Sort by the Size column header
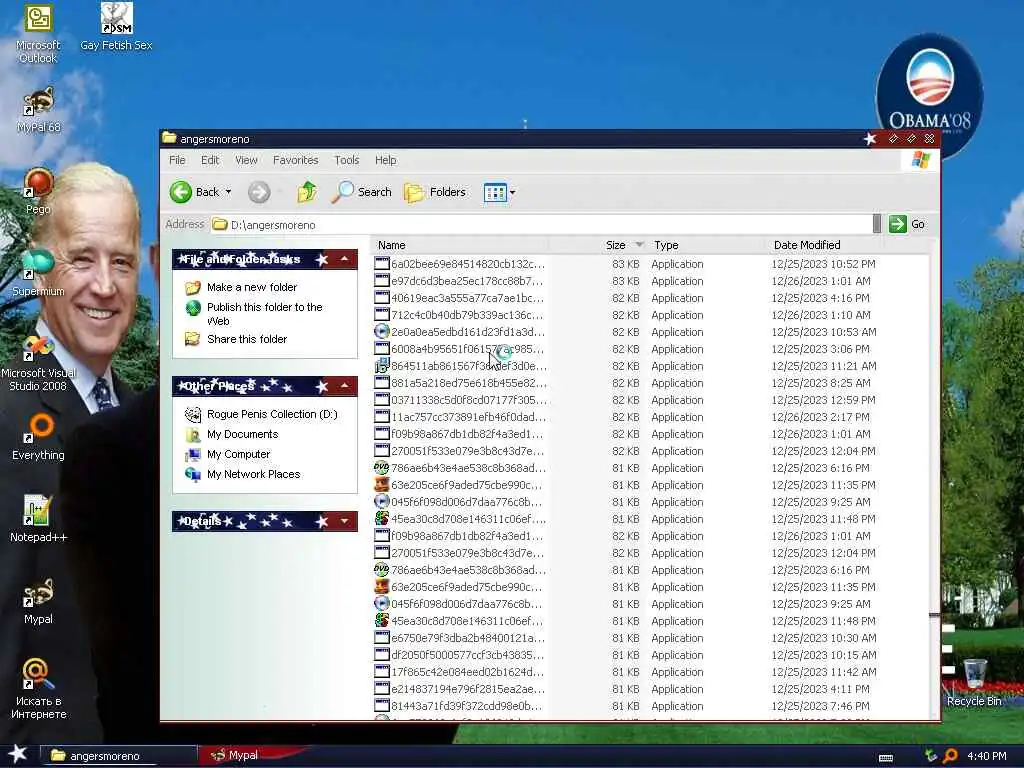The width and height of the screenshot is (1024, 768). tap(596, 245)
